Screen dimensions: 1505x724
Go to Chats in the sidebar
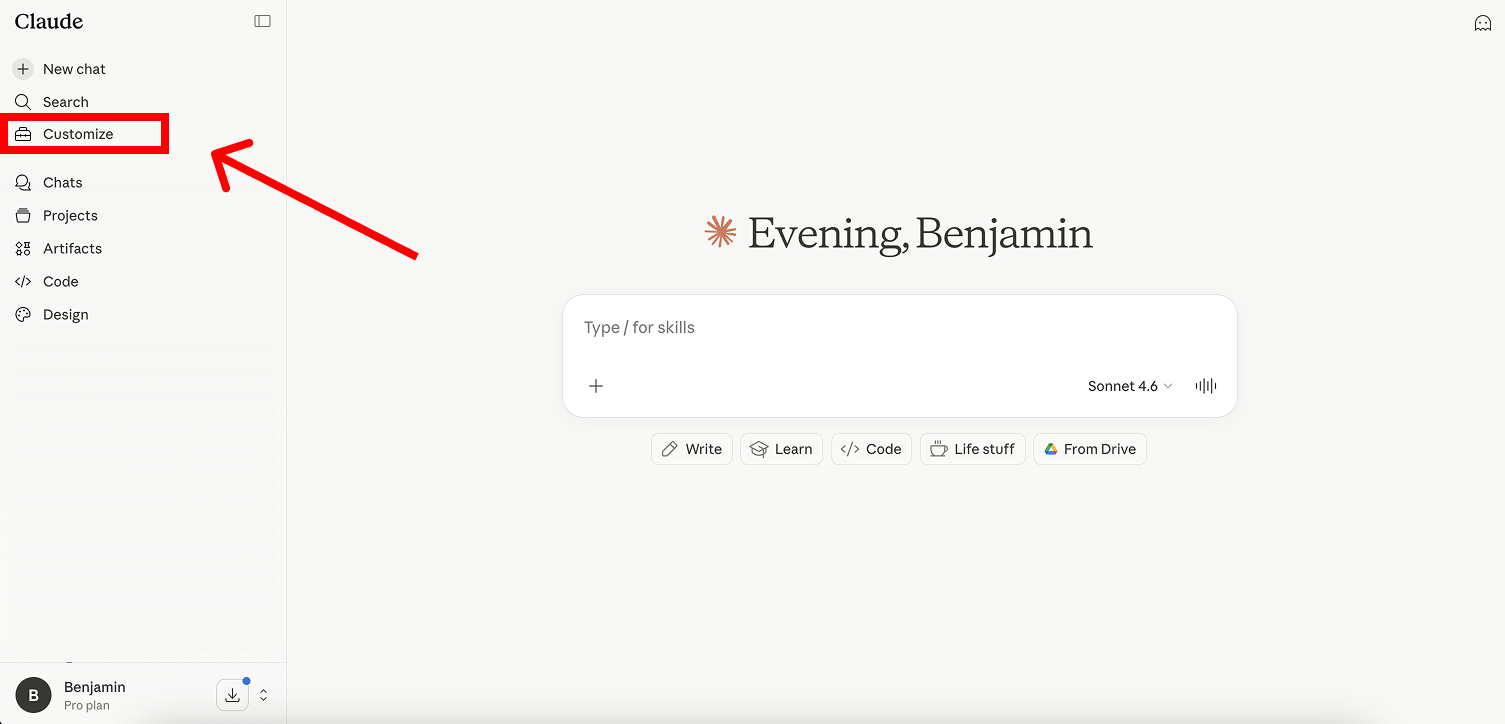pyautogui.click(x=63, y=183)
